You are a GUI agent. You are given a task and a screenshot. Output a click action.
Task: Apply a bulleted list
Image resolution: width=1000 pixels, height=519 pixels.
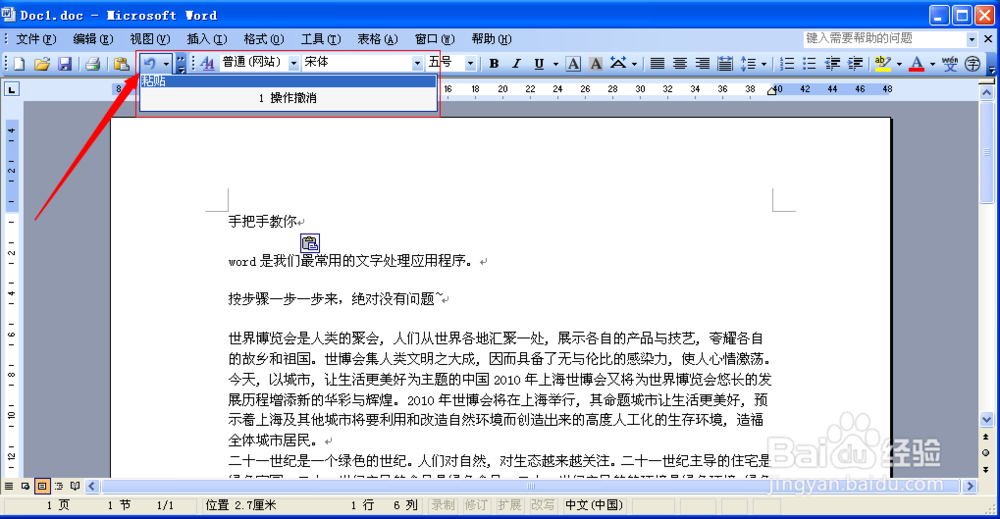[810, 64]
